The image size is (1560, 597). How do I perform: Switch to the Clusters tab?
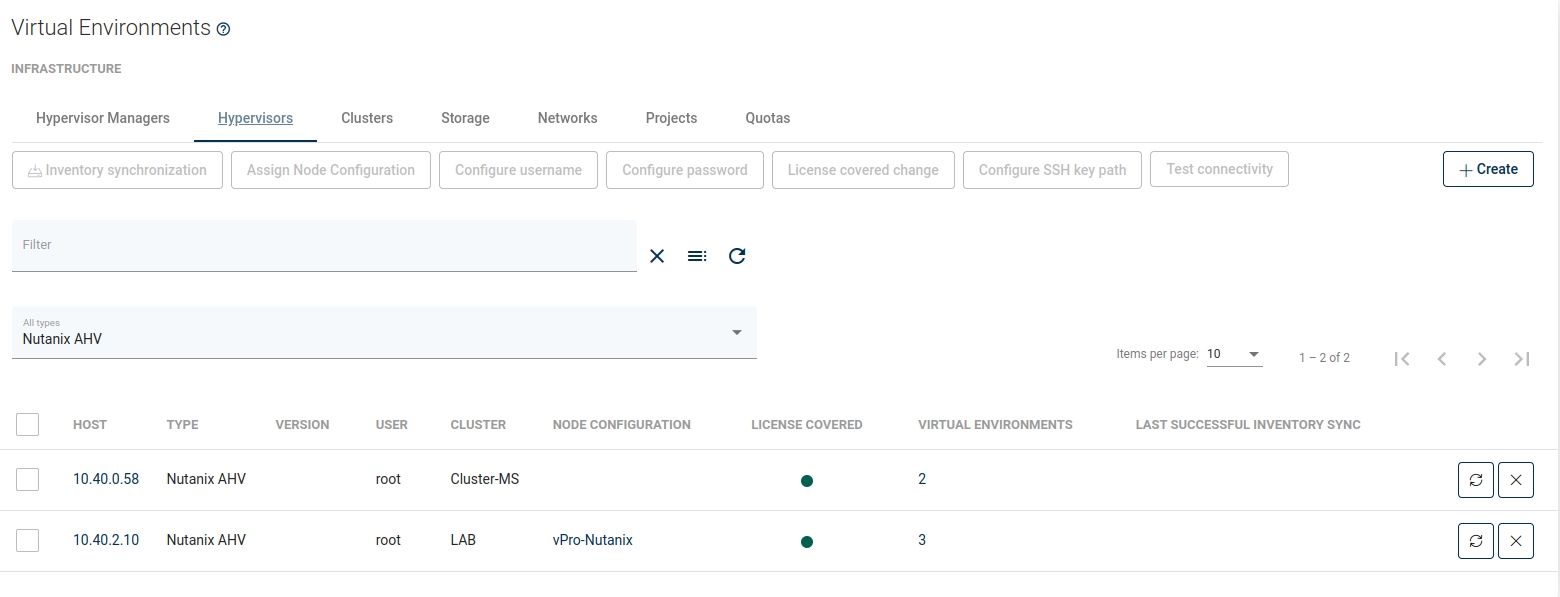tap(367, 118)
